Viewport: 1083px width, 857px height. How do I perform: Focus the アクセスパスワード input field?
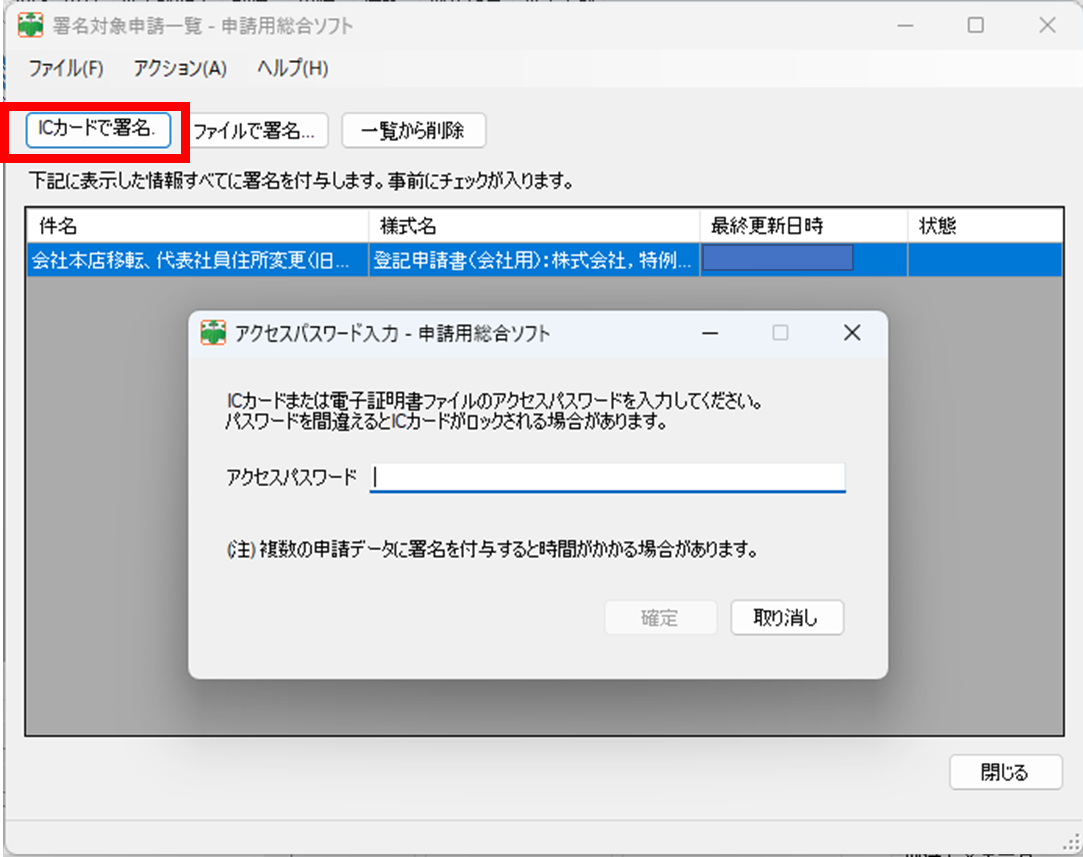[x=607, y=478]
